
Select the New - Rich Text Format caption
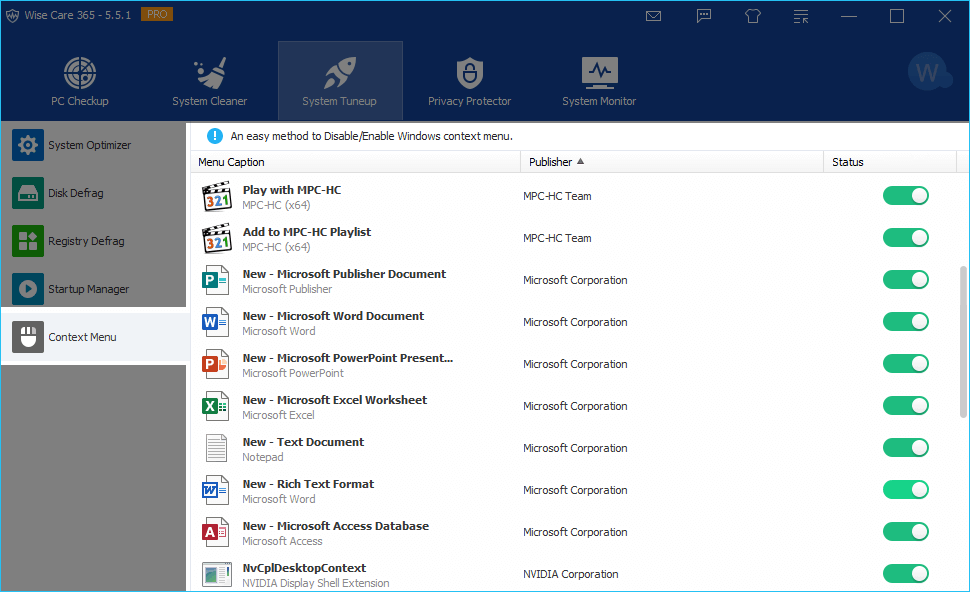308,484
